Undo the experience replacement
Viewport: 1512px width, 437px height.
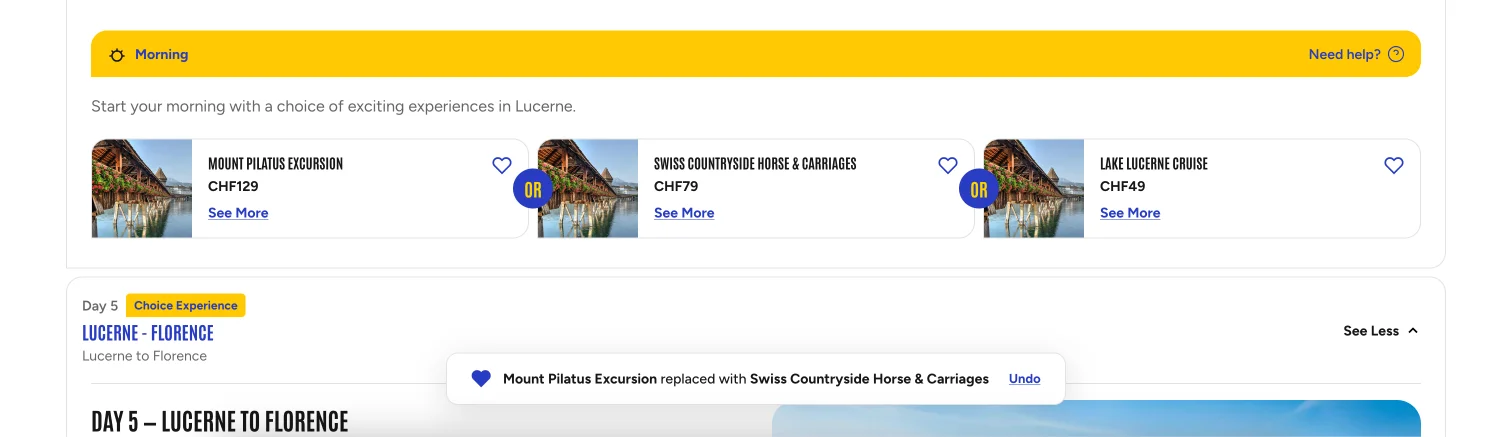(1025, 379)
